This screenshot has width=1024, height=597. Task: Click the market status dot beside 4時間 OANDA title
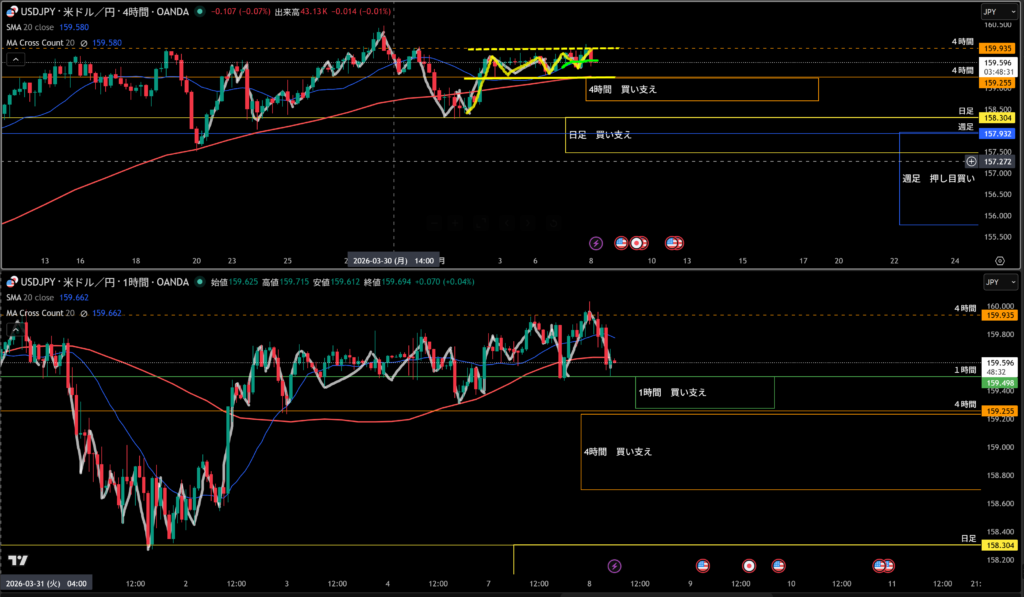[201, 12]
